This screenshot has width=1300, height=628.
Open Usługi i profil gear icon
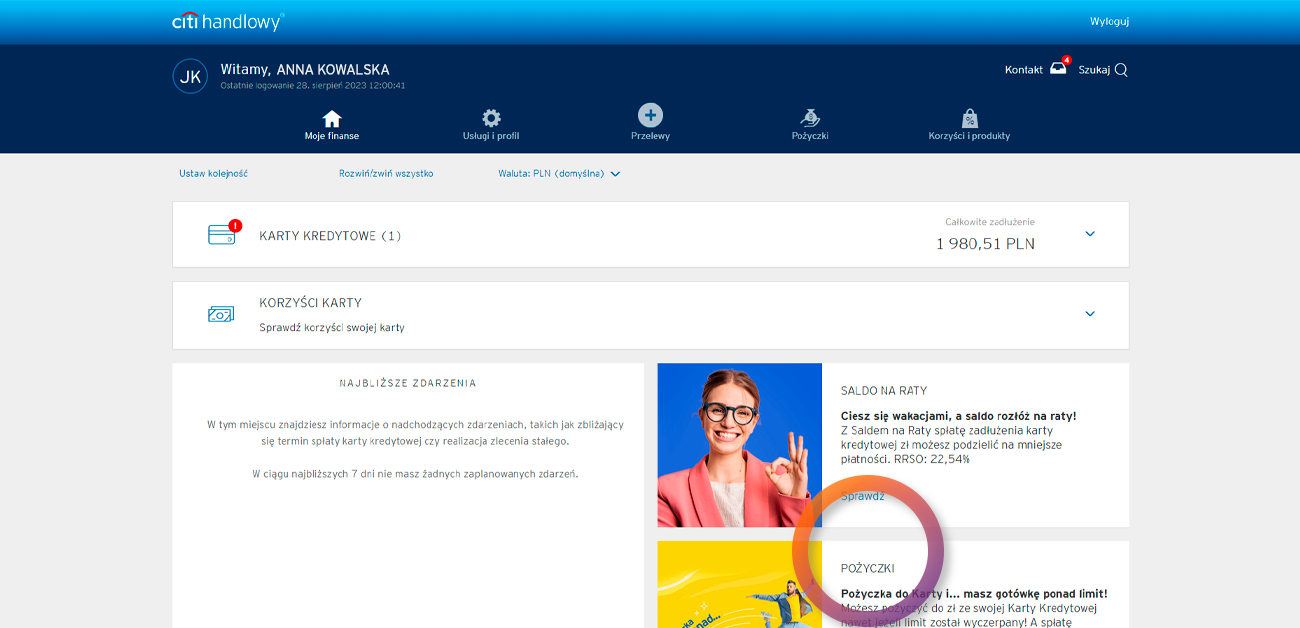[x=491, y=118]
